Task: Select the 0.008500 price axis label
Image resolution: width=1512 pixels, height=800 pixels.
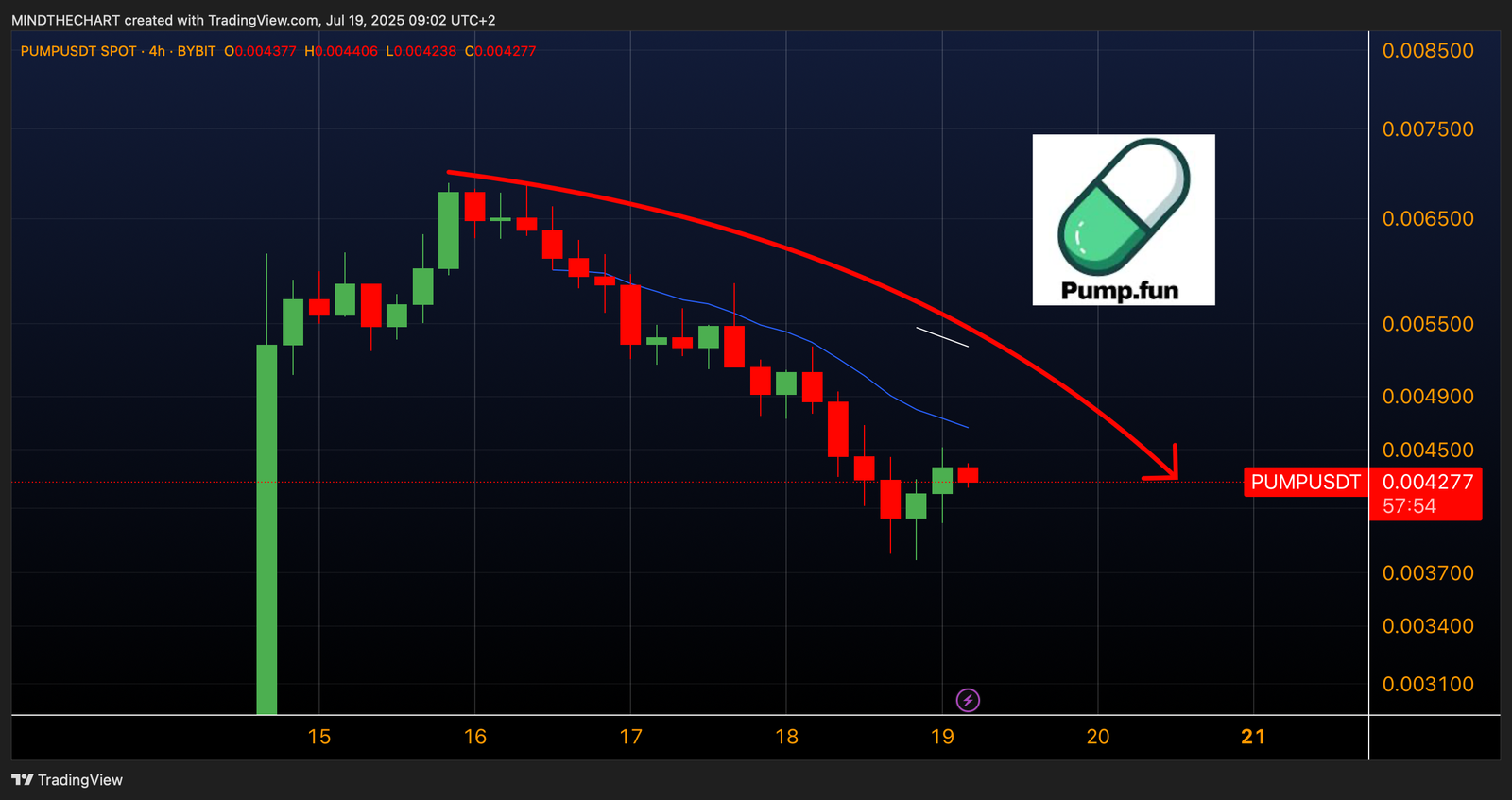Action: [1428, 51]
